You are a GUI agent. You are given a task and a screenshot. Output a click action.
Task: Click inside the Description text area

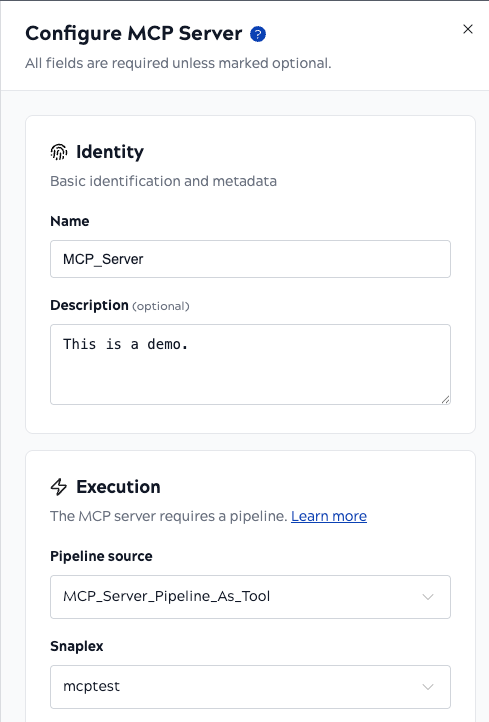point(250,364)
